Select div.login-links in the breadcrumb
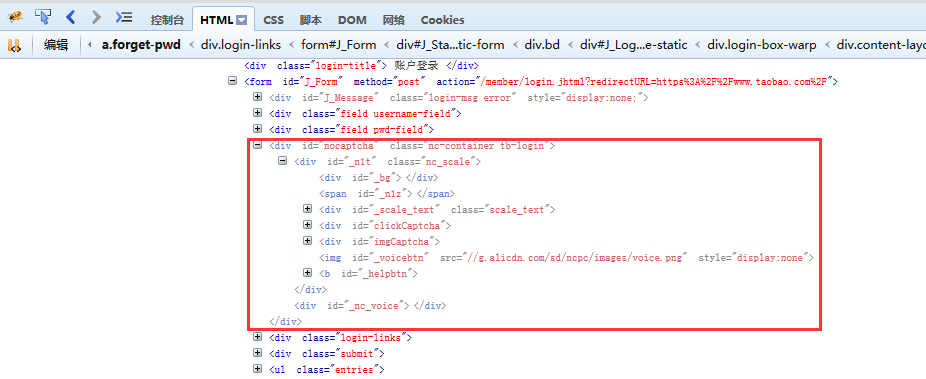The width and height of the screenshot is (926, 379). tap(241, 45)
